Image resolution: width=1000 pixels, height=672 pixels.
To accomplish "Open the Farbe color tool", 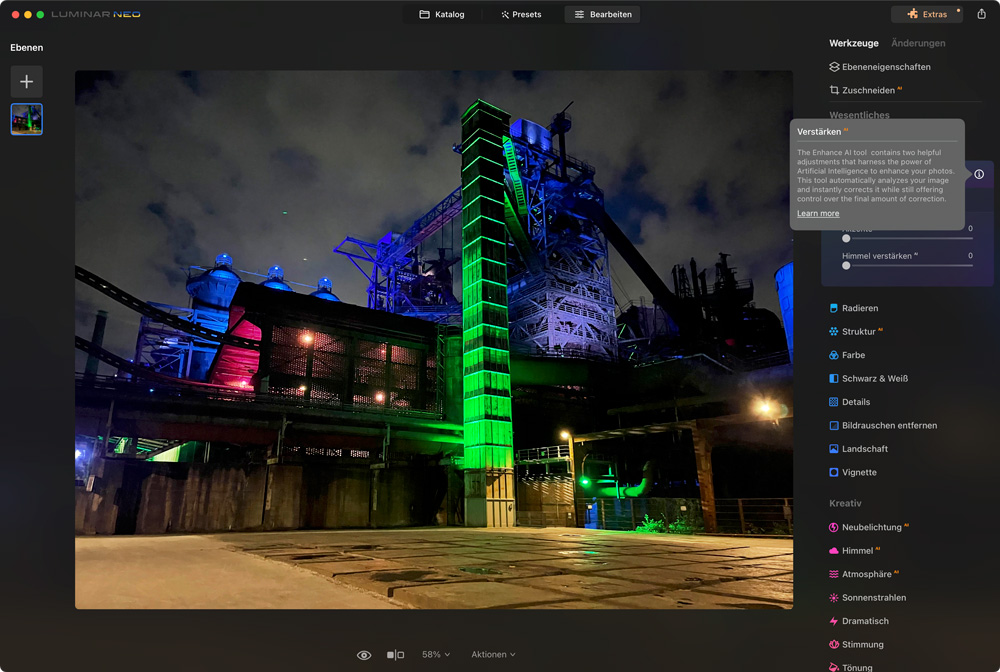I will coord(852,355).
